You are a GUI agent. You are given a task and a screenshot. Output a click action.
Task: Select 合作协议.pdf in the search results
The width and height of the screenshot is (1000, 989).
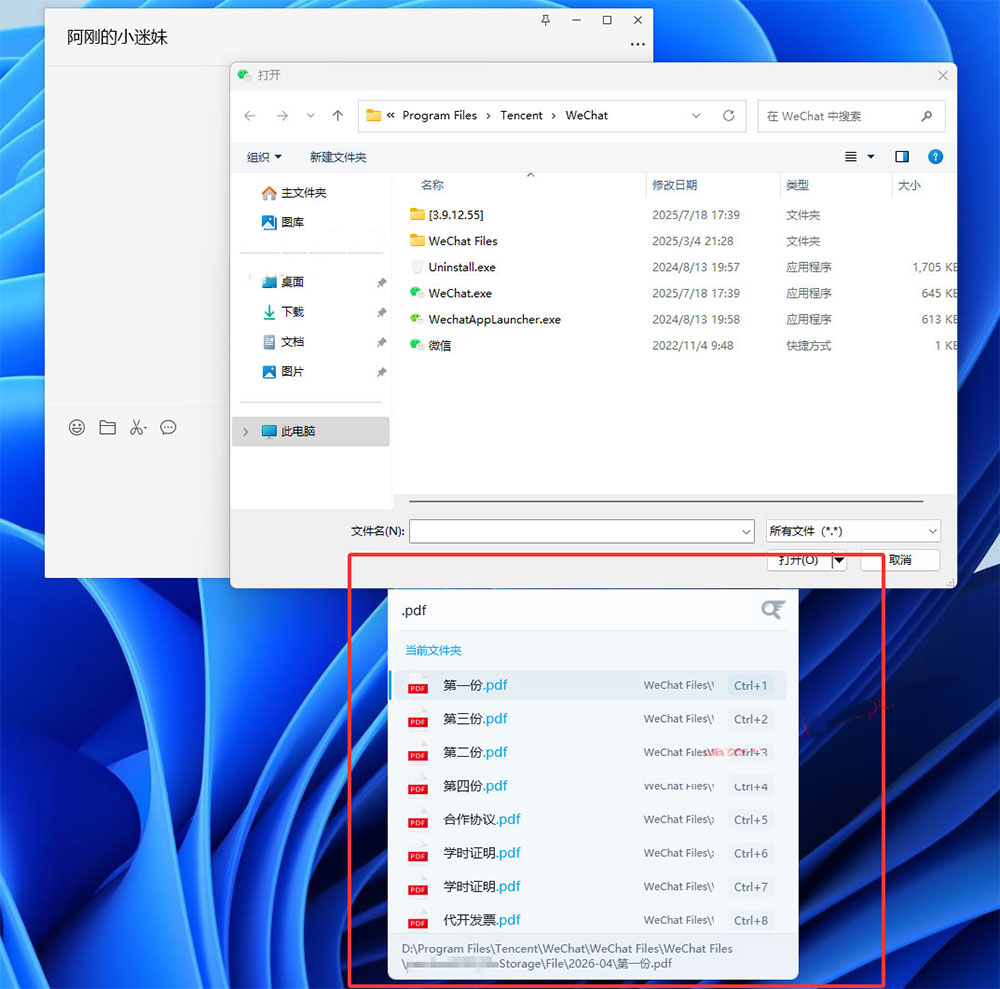589,819
